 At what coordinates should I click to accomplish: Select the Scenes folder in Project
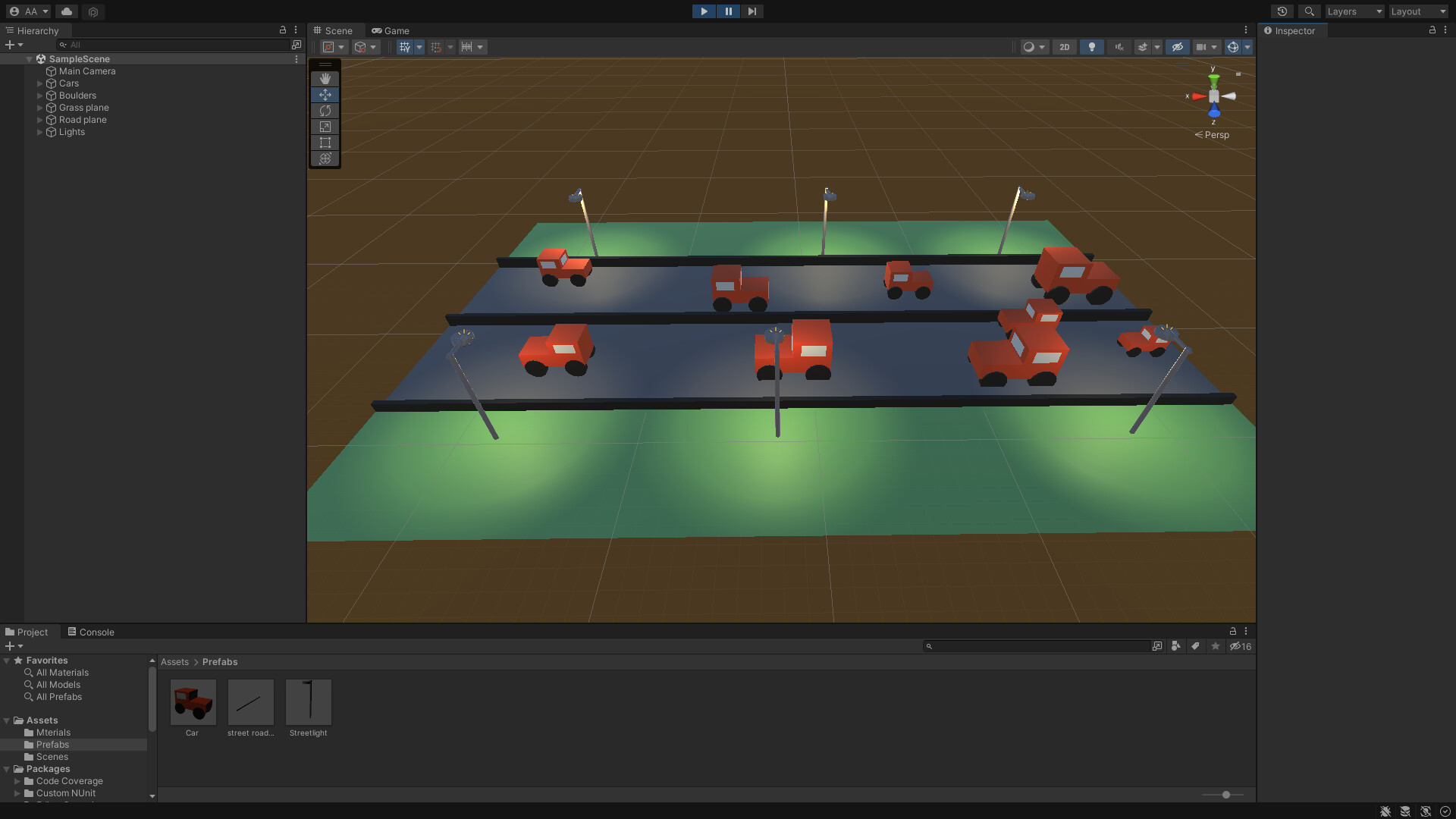[52, 757]
